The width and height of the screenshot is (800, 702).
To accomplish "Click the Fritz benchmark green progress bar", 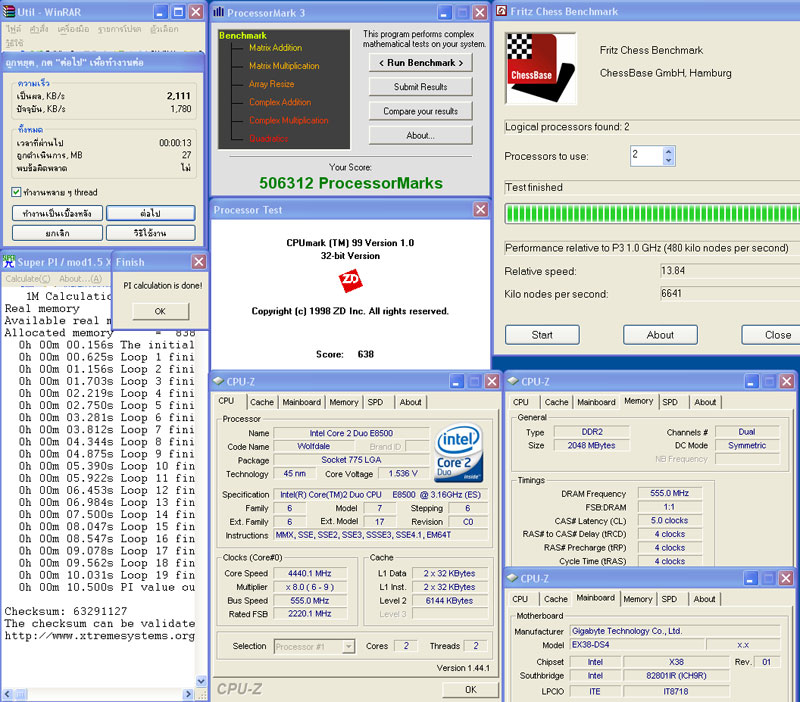I will [652, 213].
